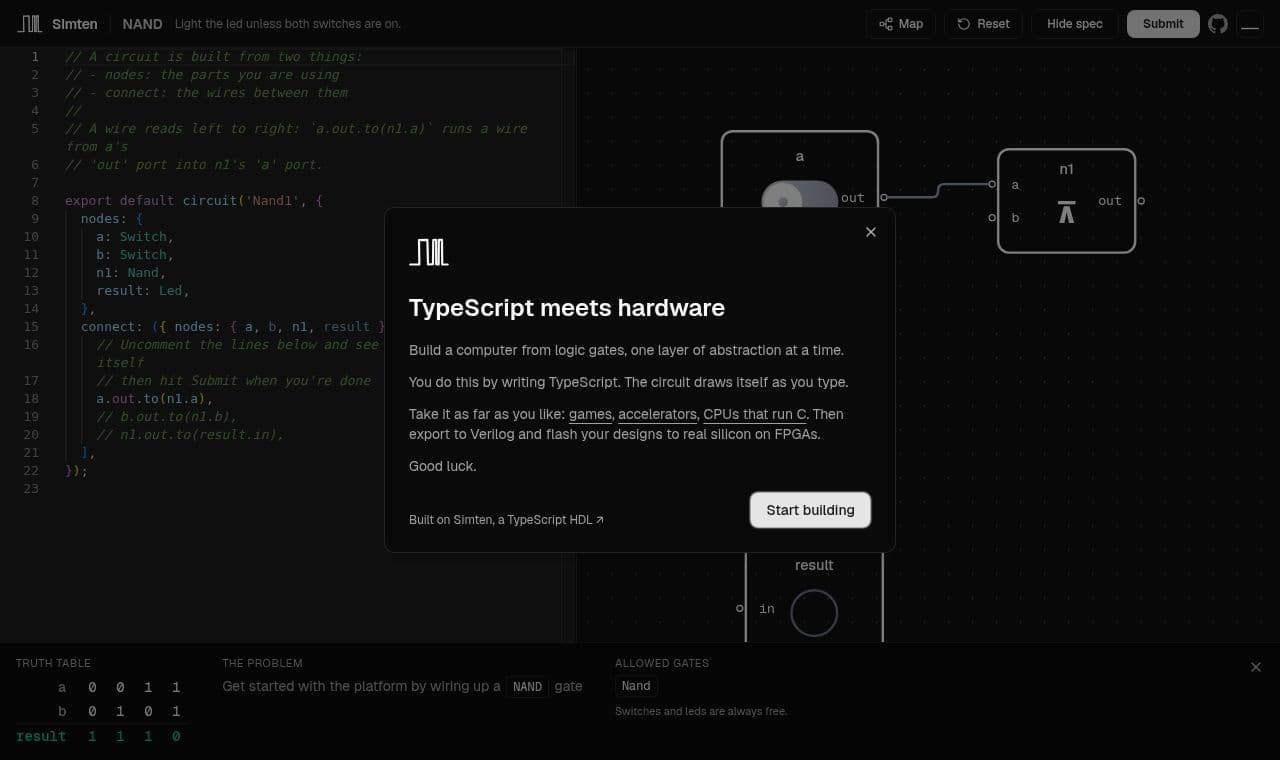Image resolution: width=1280 pixels, height=760 pixels.
Task: Click n1's out port
Action: point(1141,201)
